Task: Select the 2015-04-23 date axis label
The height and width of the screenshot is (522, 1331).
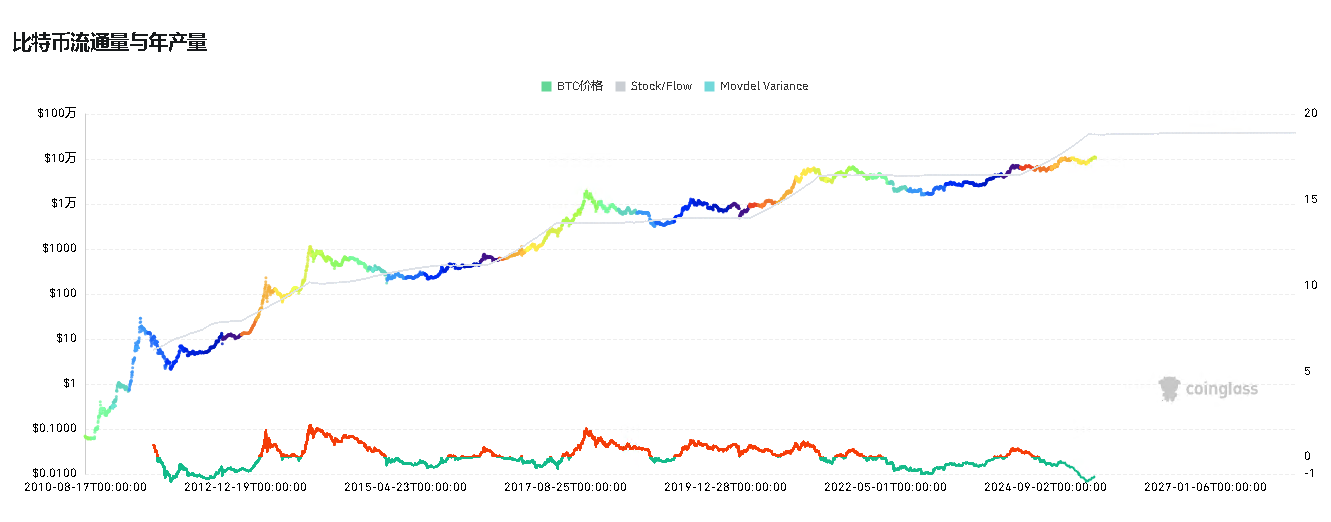Action: coord(405,488)
